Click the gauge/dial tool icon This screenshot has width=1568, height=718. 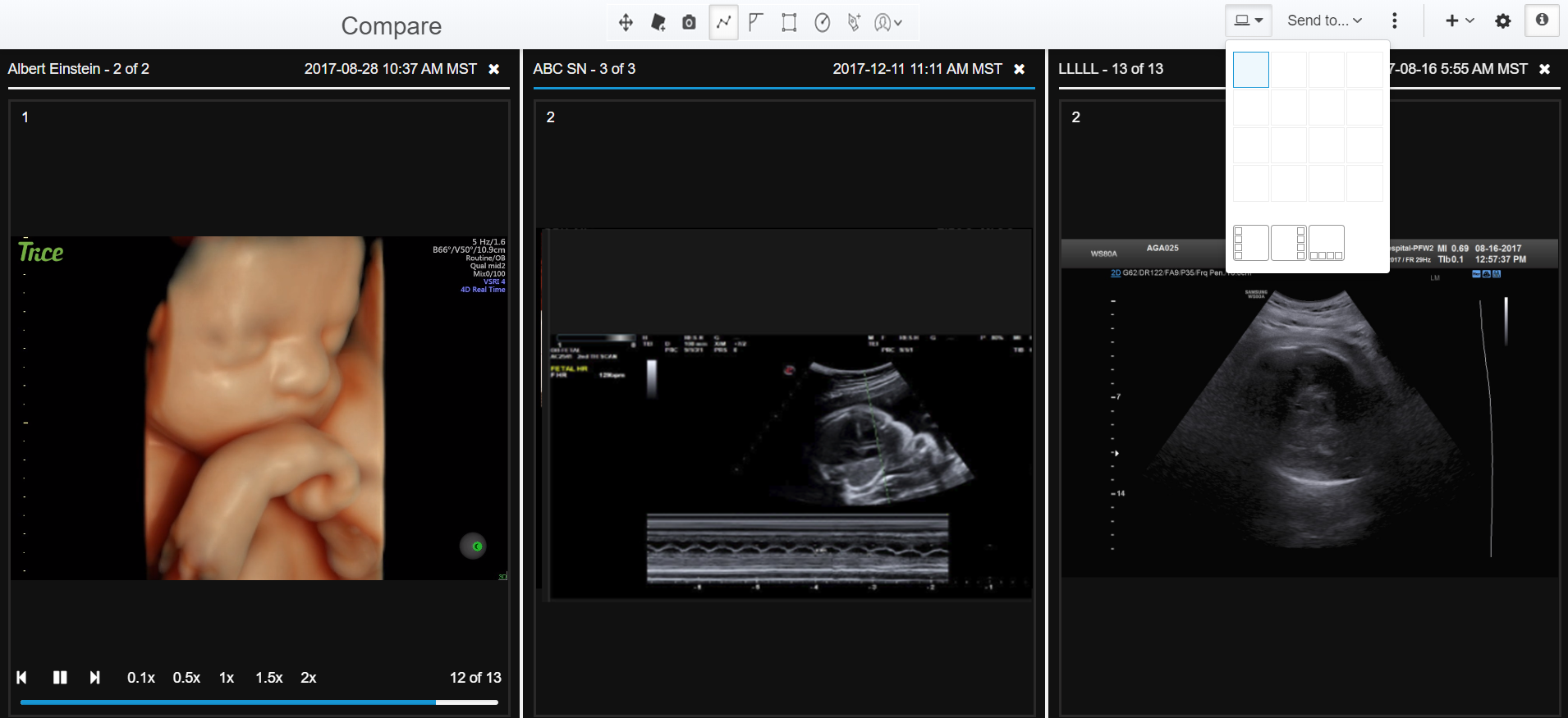click(822, 22)
